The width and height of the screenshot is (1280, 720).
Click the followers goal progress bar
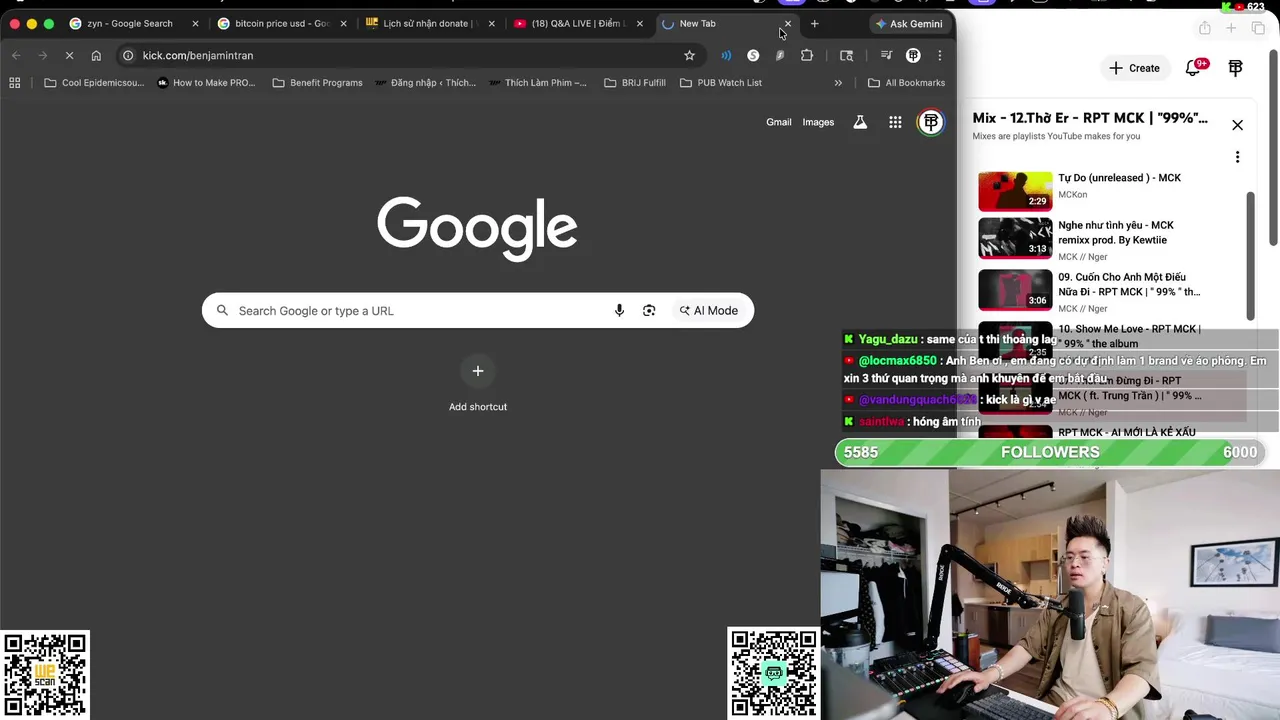1050,452
